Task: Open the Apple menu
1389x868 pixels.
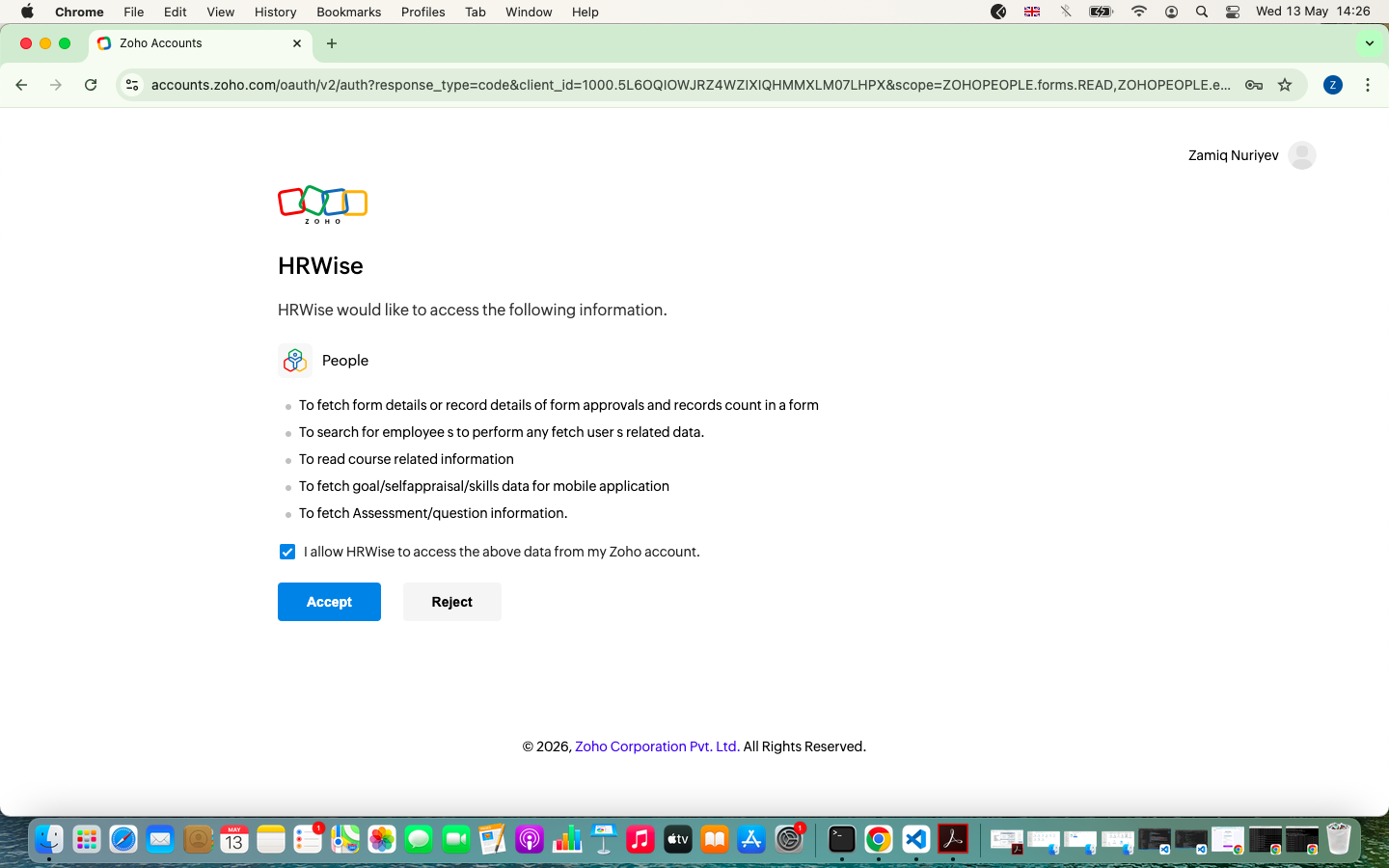Action: coord(27,12)
